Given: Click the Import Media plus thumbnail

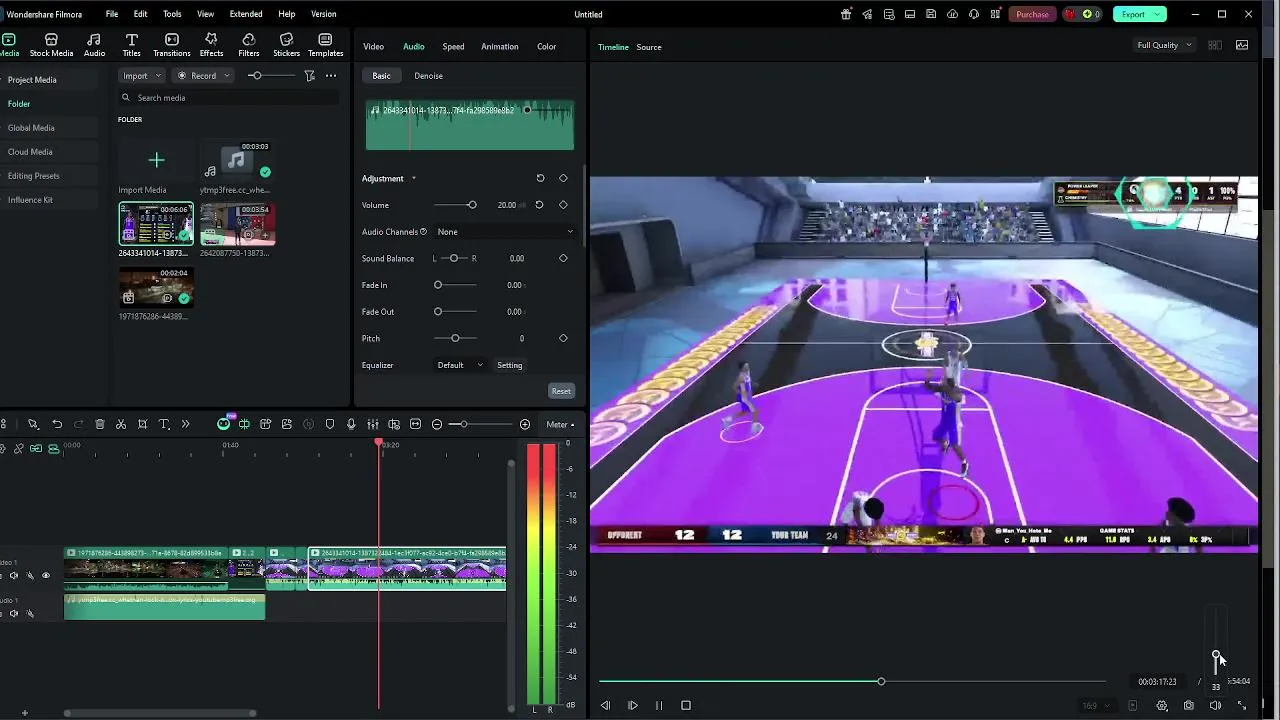Looking at the screenshot, I should (x=156, y=160).
